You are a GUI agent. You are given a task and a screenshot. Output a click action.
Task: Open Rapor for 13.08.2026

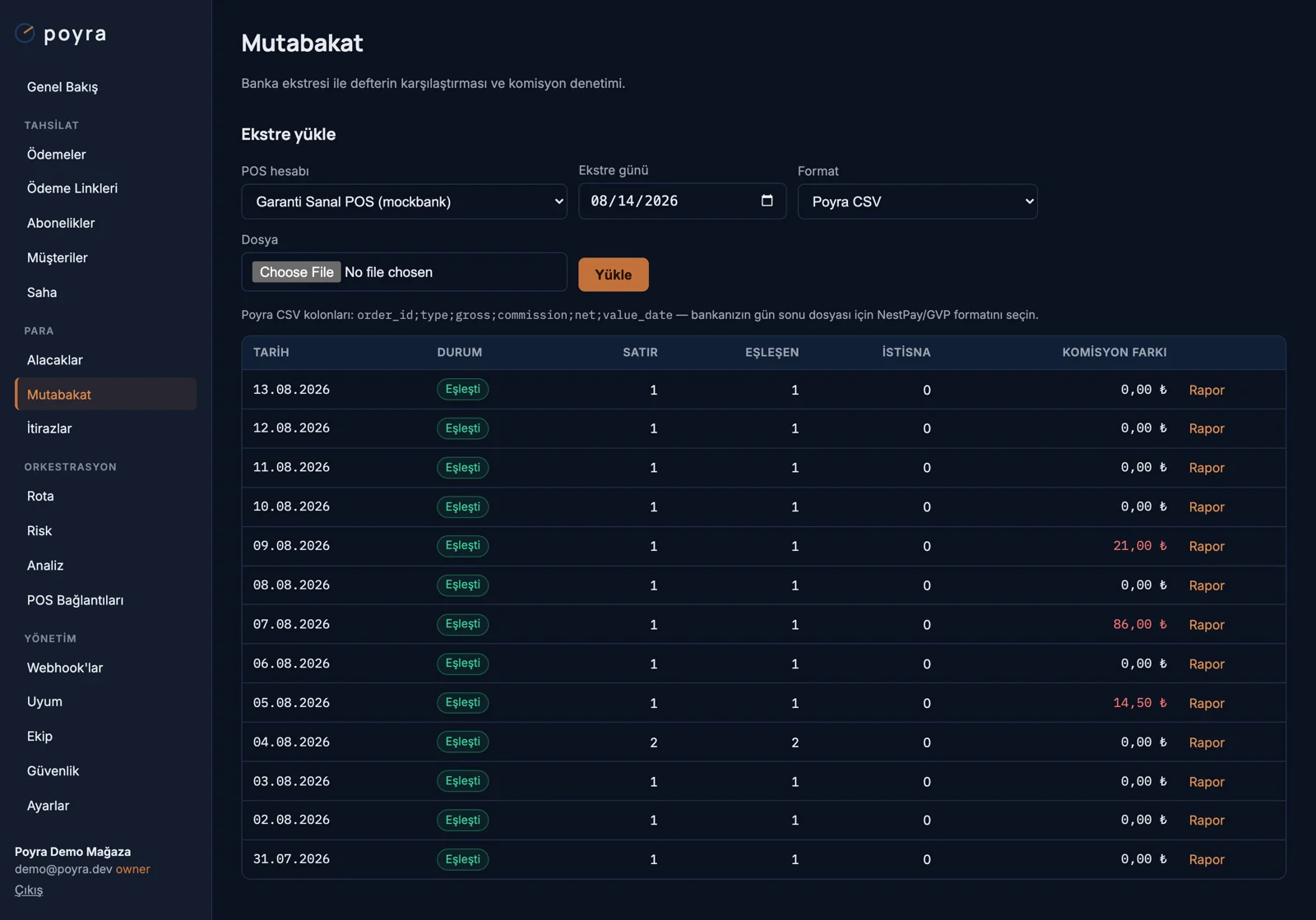[x=1207, y=390]
